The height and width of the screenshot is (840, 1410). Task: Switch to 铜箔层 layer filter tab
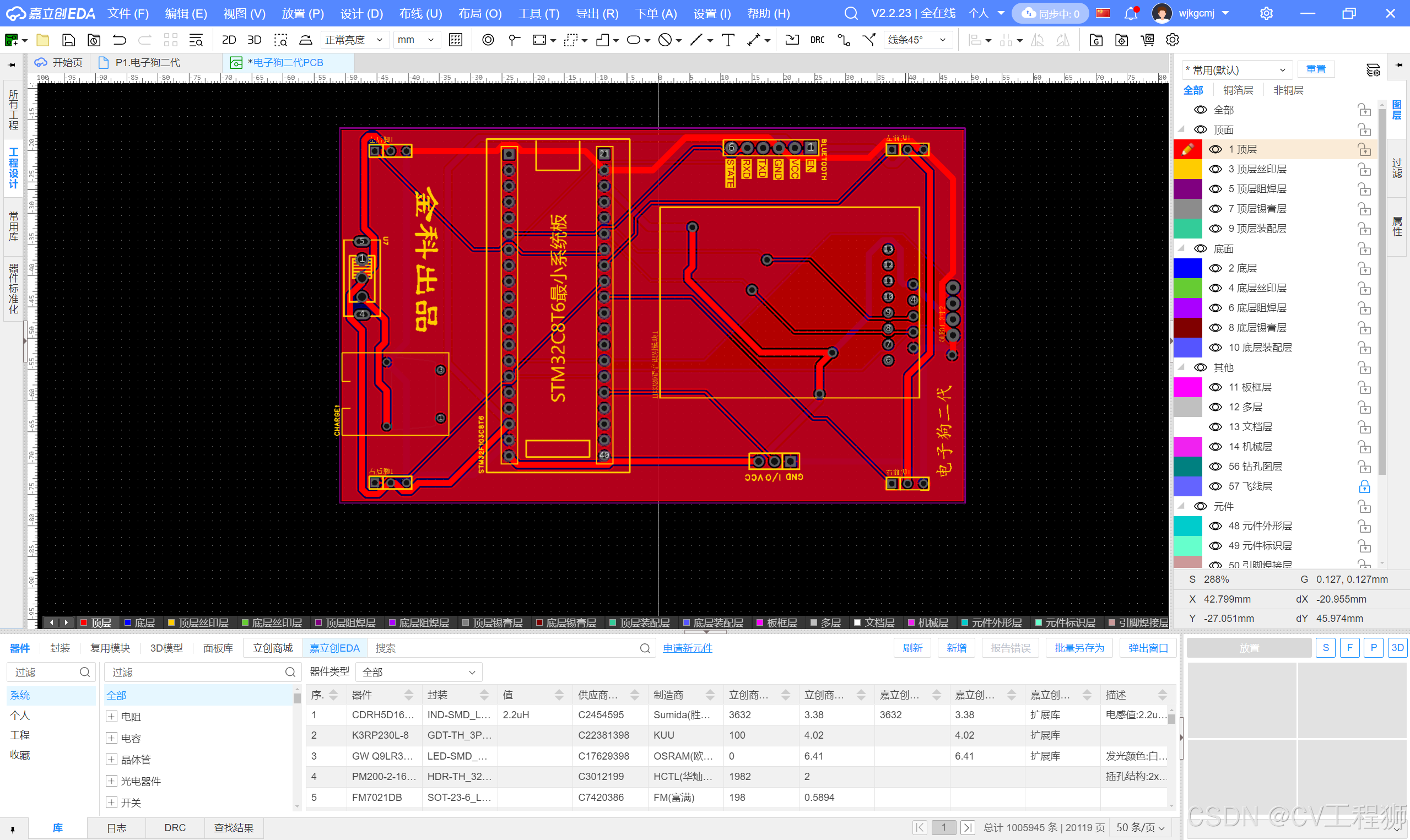click(1238, 90)
